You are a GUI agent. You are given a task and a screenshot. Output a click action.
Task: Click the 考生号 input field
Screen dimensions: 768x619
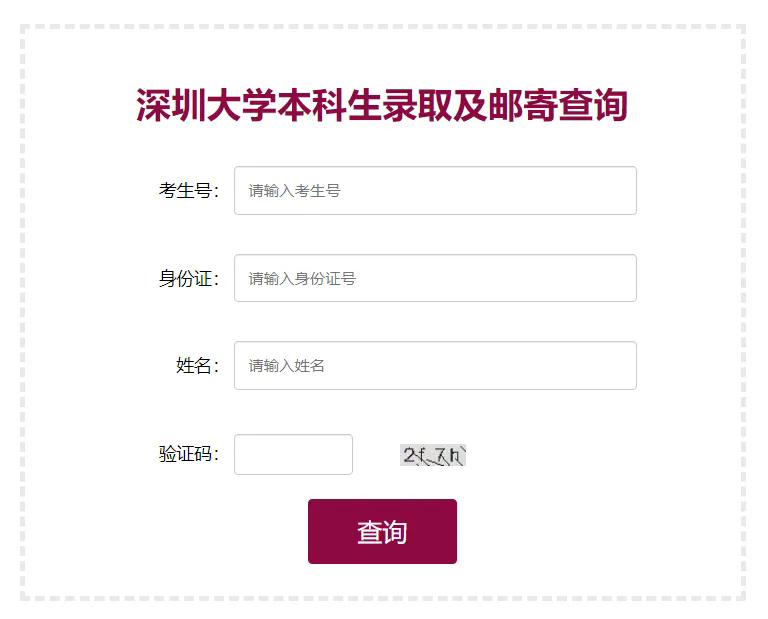(435, 190)
